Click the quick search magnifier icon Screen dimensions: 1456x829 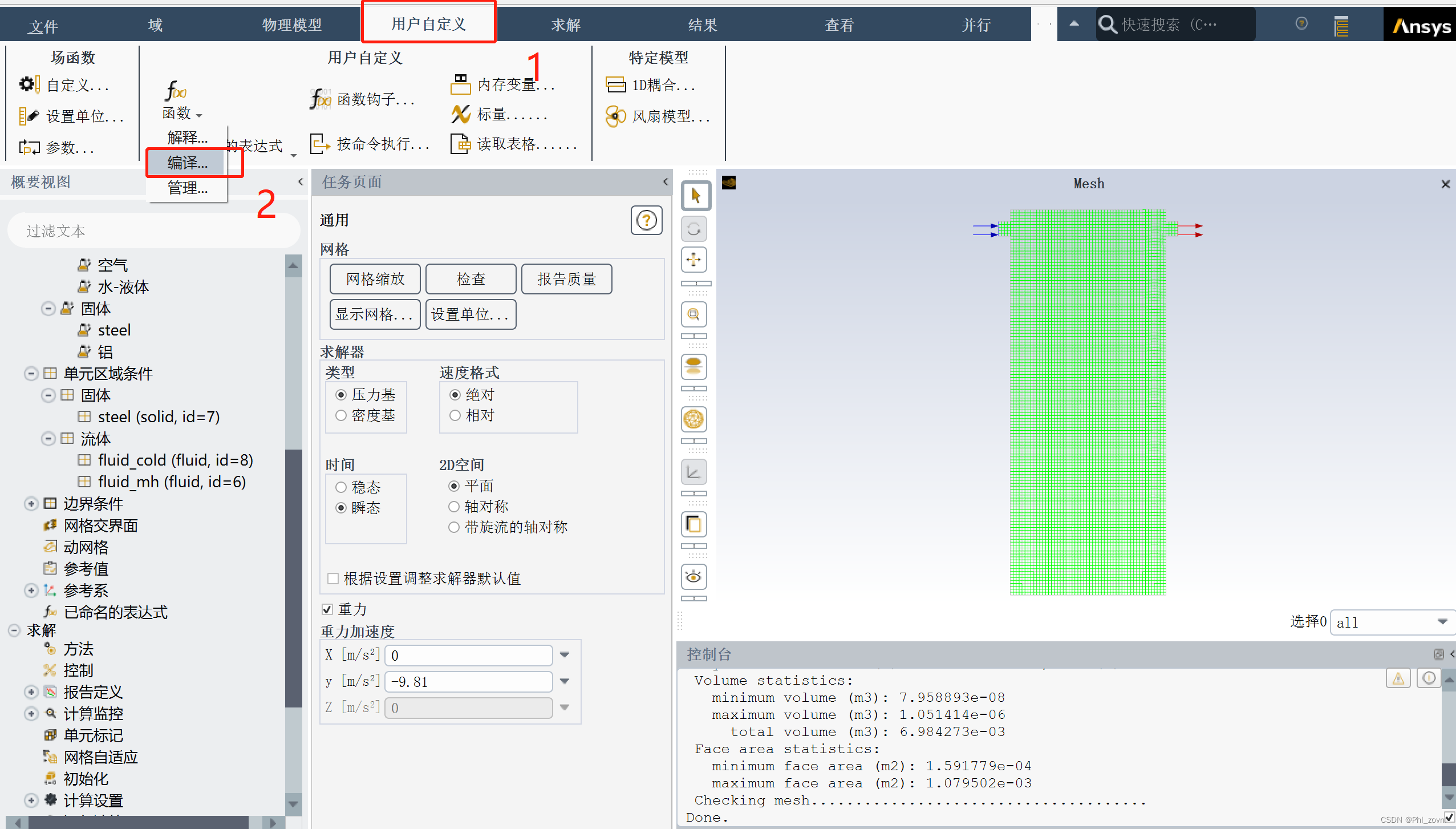point(1108,25)
